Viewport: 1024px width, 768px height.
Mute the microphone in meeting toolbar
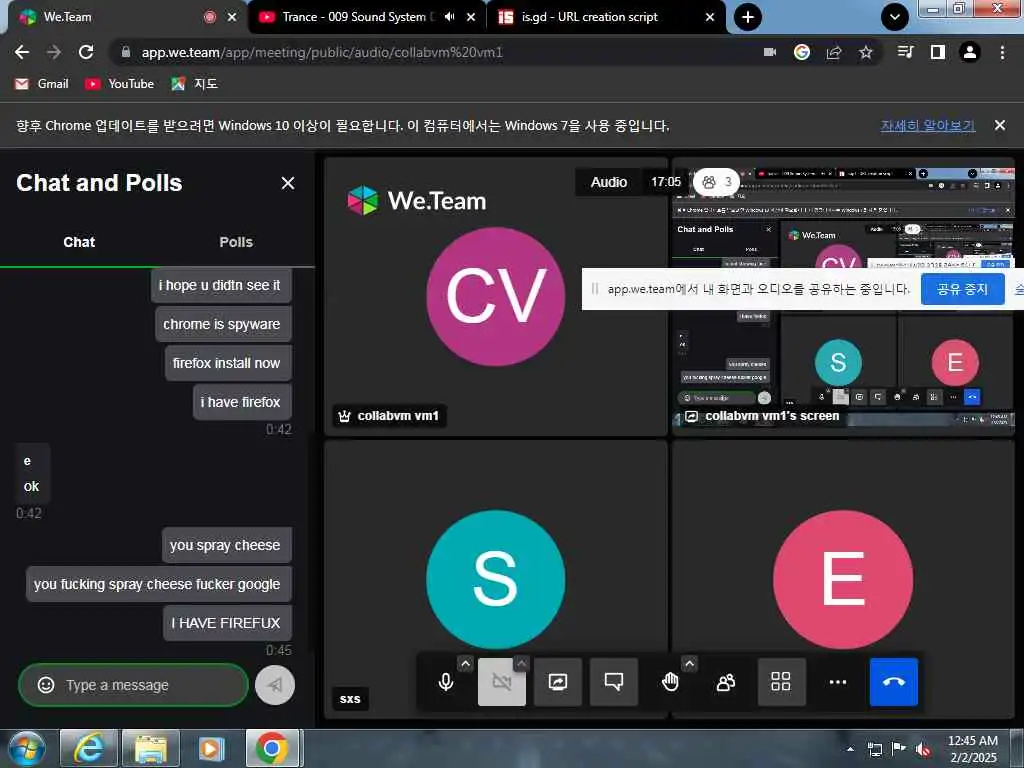point(445,682)
